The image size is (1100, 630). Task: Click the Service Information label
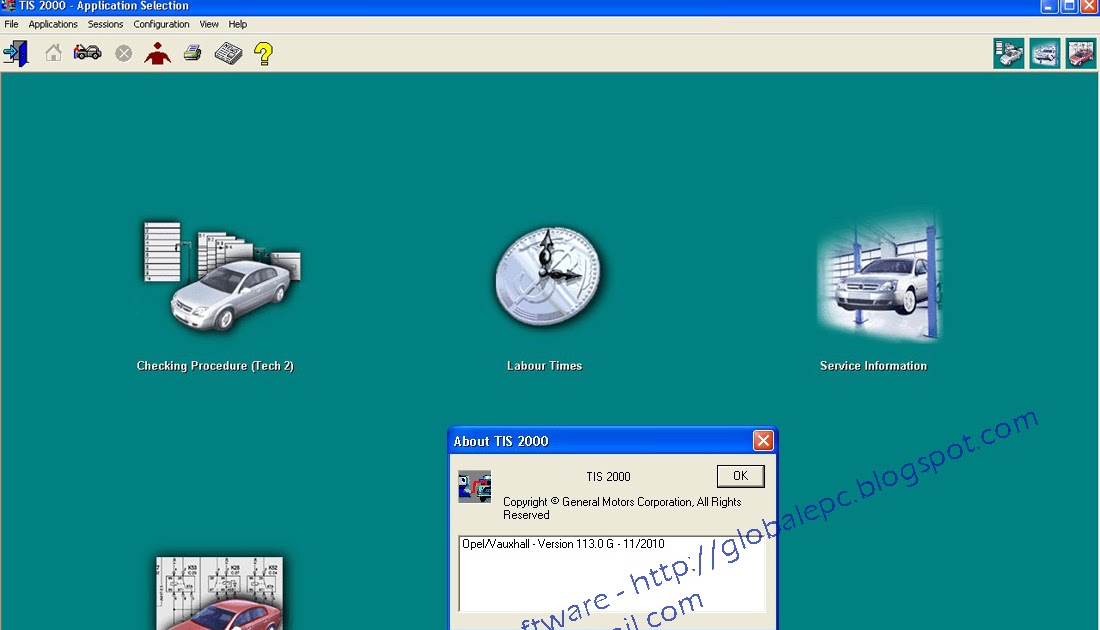point(873,366)
